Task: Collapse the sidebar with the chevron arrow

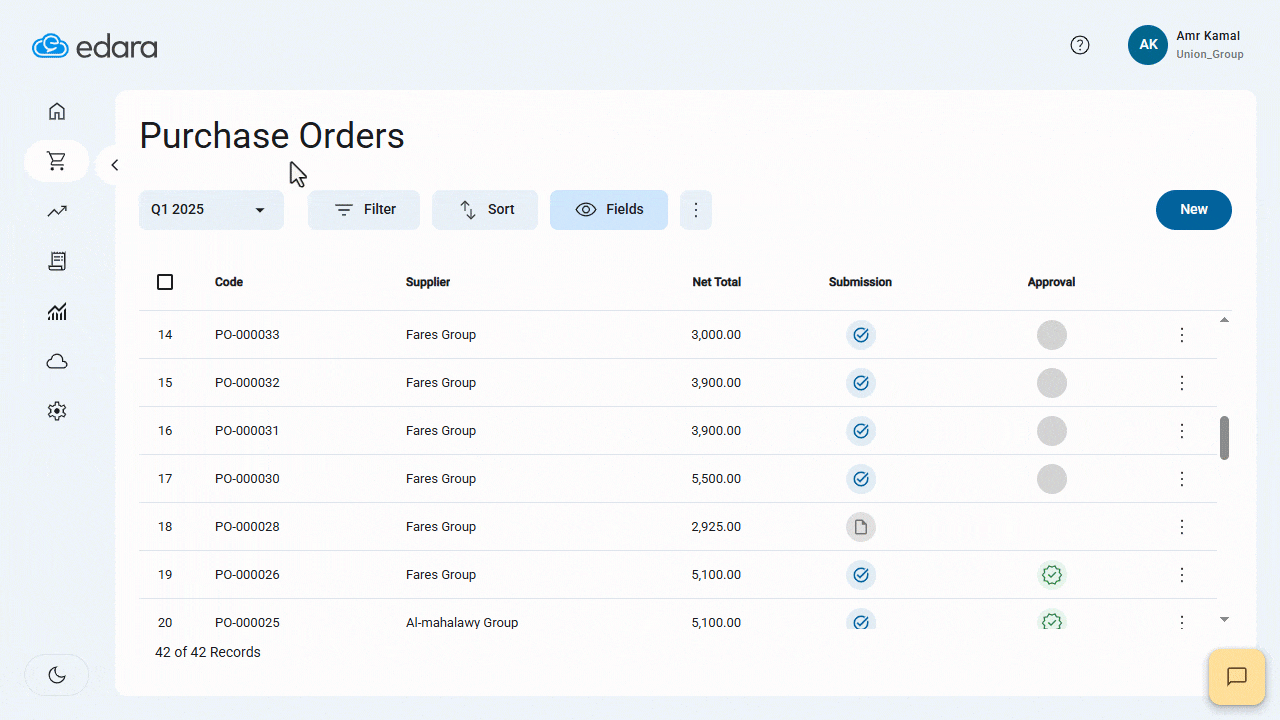Action: tap(114, 165)
